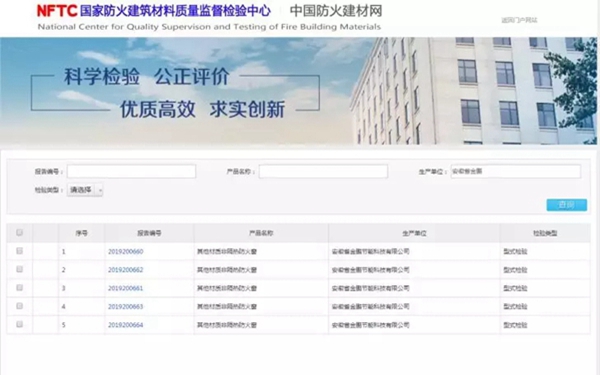The width and height of the screenshot is (600, 375).
Task: Check the box for row 2019200663
Action: (x=20, y=306)
